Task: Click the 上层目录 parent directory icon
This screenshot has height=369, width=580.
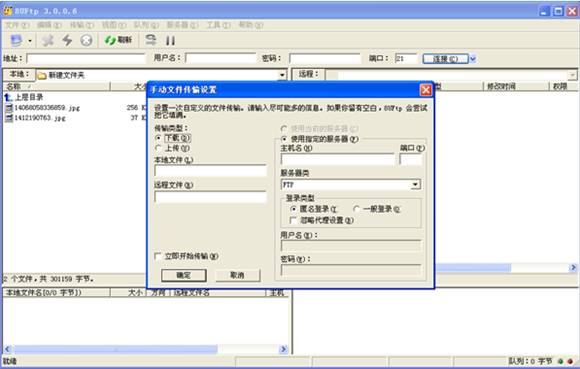Action: click(x=9, y=97)
